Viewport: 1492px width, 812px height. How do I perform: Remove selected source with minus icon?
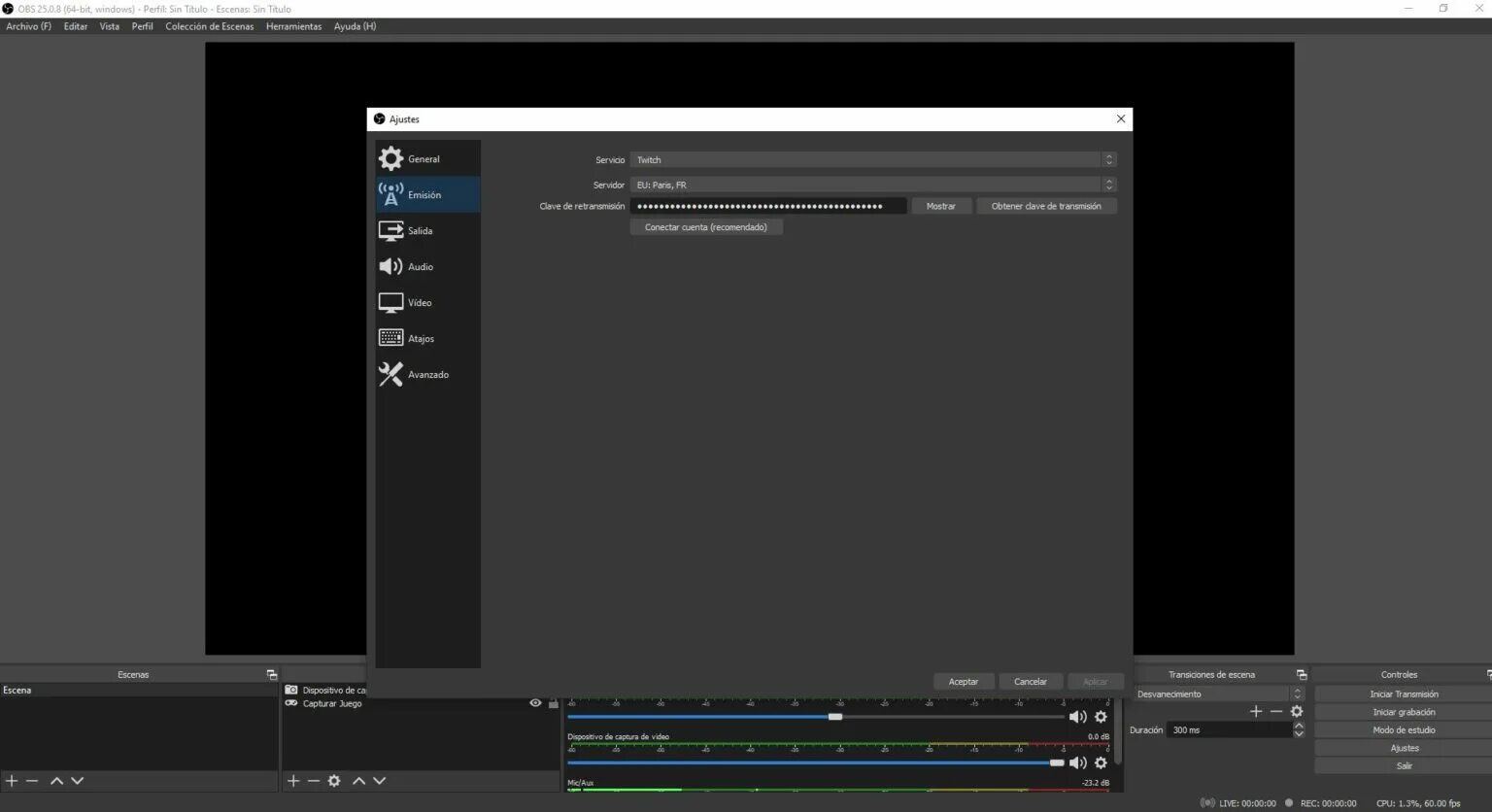314,781
